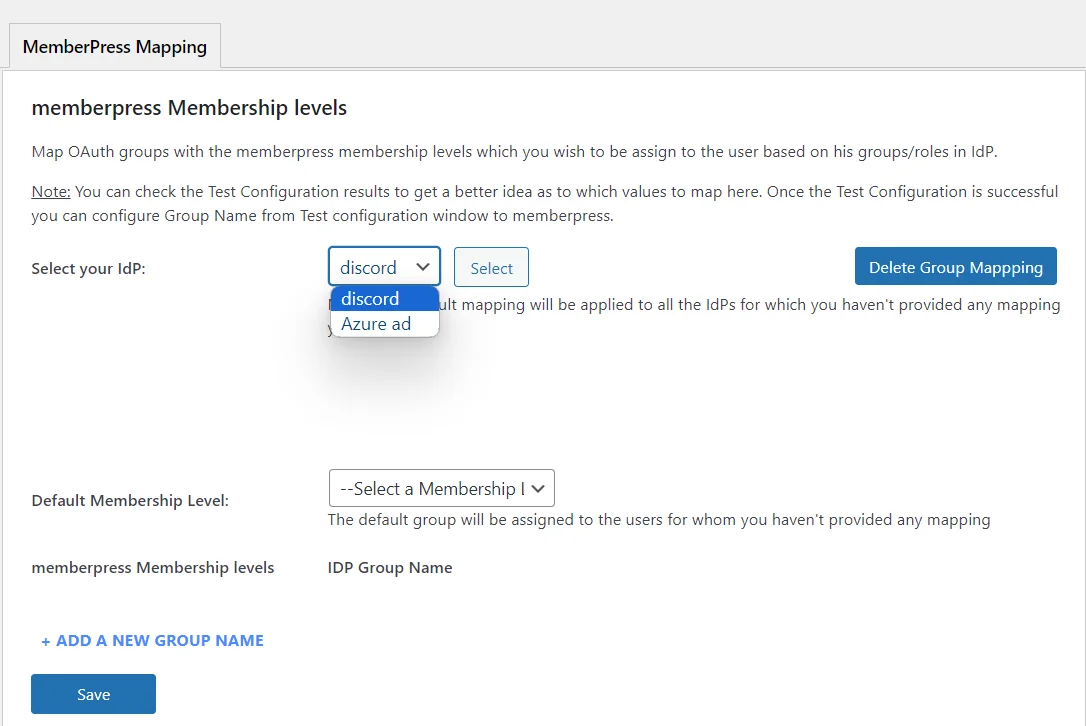Expand the Default Membership Level dropdown

pyautogui.click(x=442, y=488)
